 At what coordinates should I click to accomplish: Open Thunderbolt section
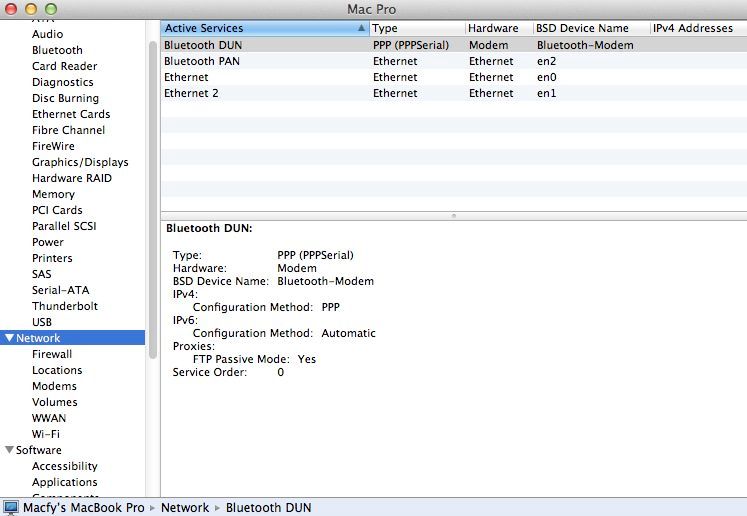click(x=65, y=306)
